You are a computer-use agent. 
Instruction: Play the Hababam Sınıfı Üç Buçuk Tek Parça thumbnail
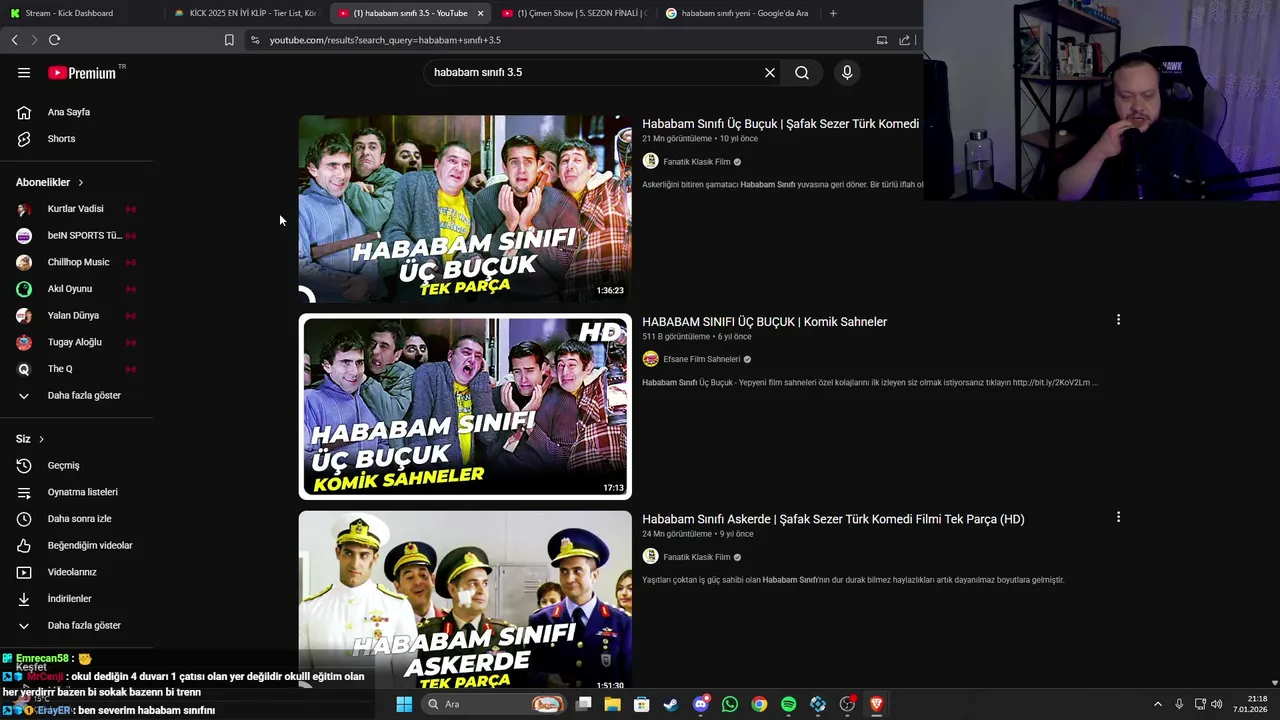465,209
